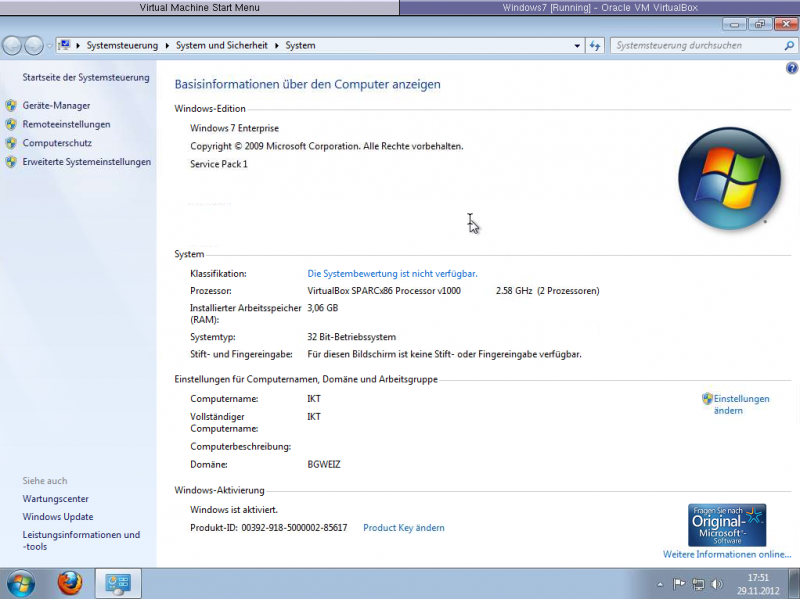Expand the breadcrumb arrow after System und Sicherheit
This screenshot has width=800, height=599.
point(277,45)
